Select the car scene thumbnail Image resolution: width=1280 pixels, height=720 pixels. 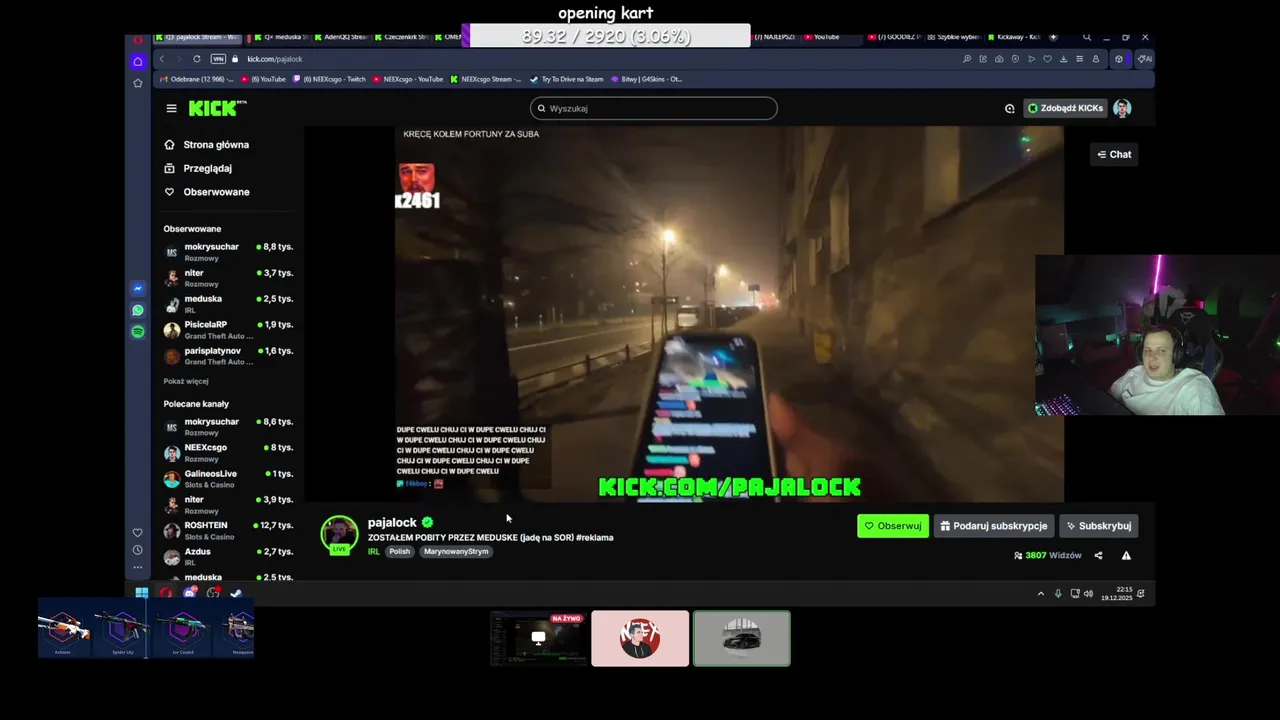coord(742,638)
